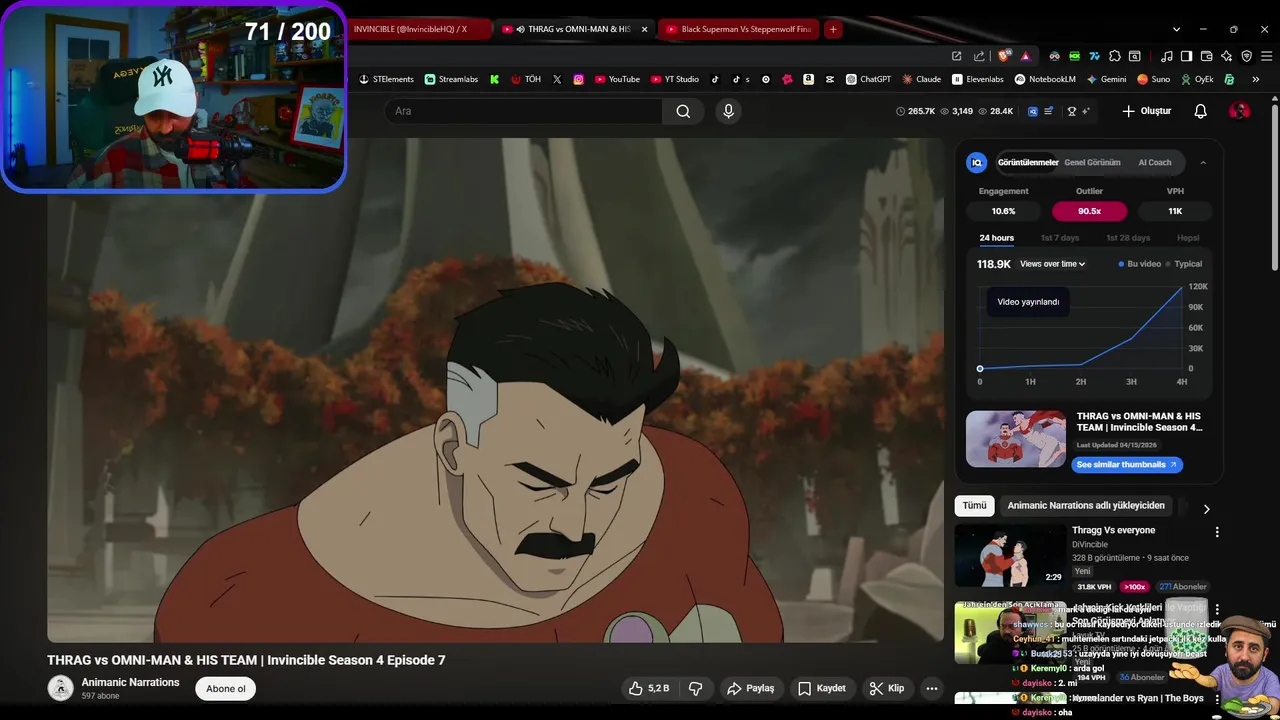Screen dimensions: 1280x720
Task: Open the X bookmark icon
Action: 557,79
